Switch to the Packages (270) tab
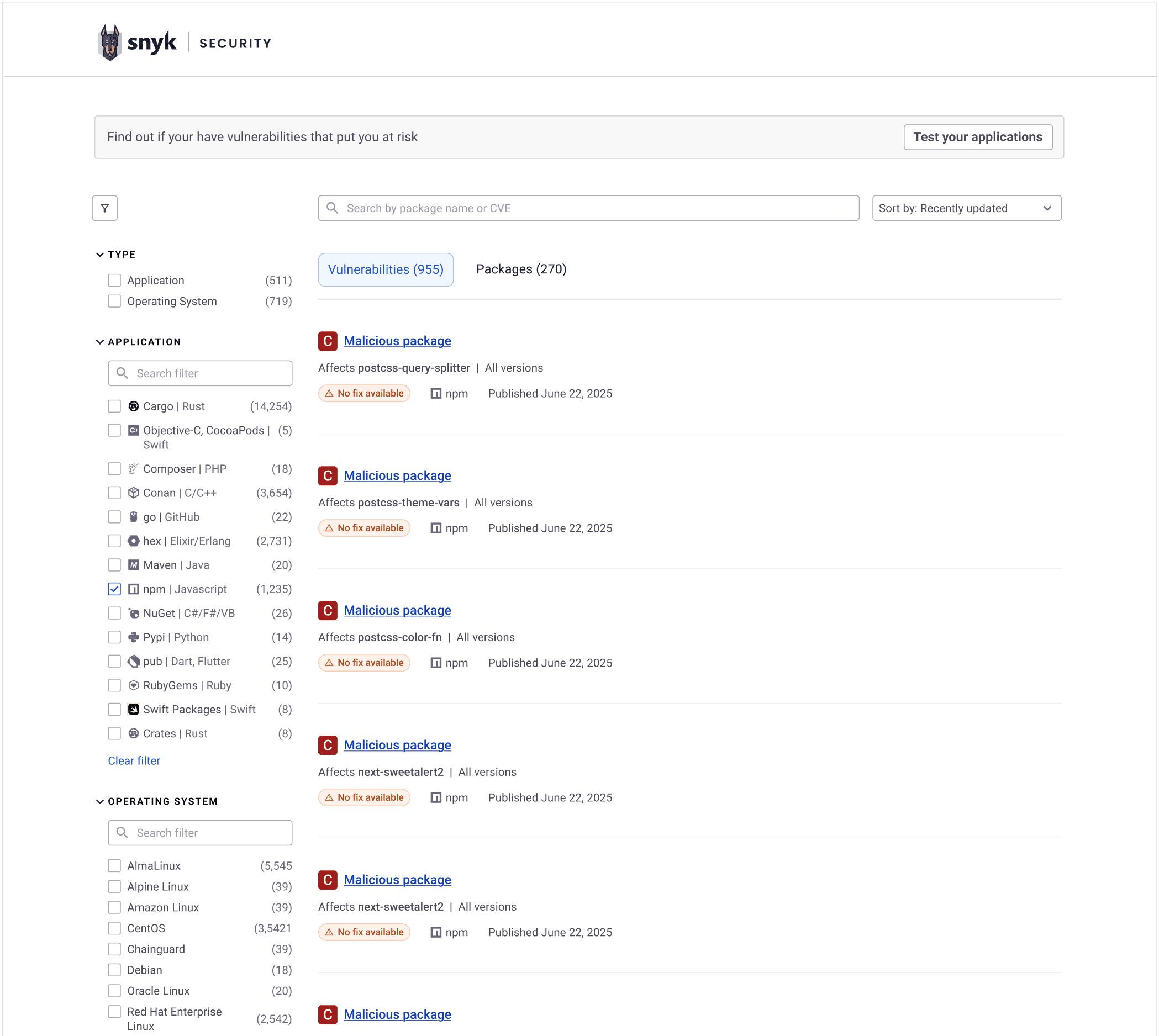 (521, 269)
